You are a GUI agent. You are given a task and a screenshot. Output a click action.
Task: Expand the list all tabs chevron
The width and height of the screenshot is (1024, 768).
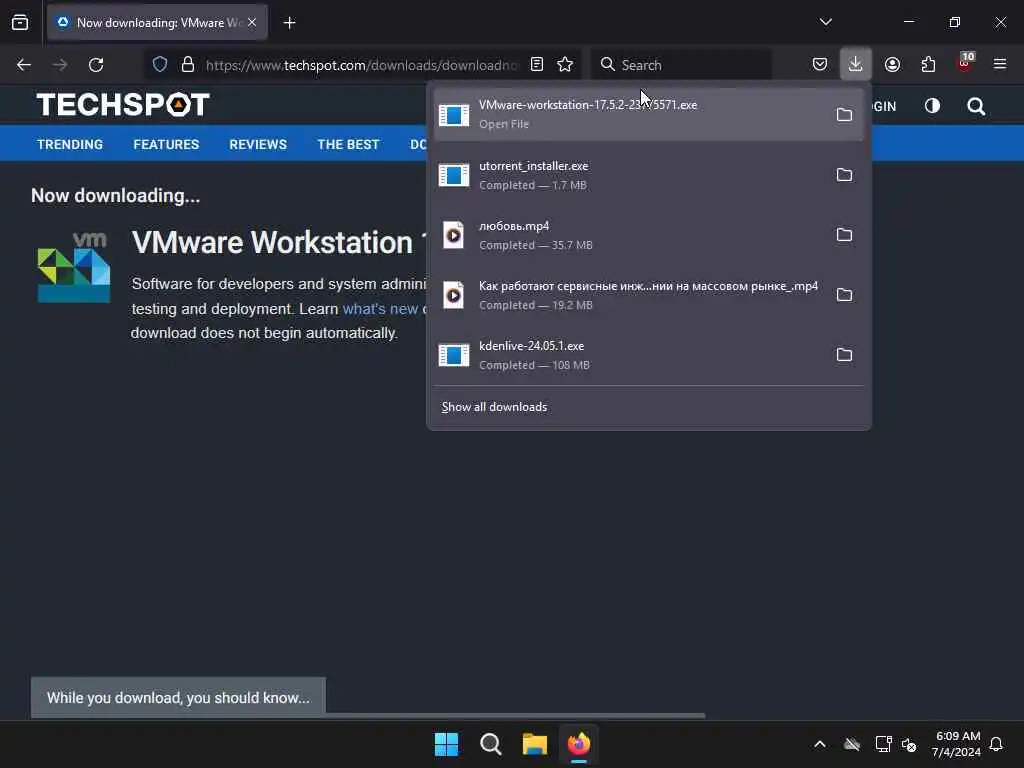pyautogui.click(x=825, y=22)
